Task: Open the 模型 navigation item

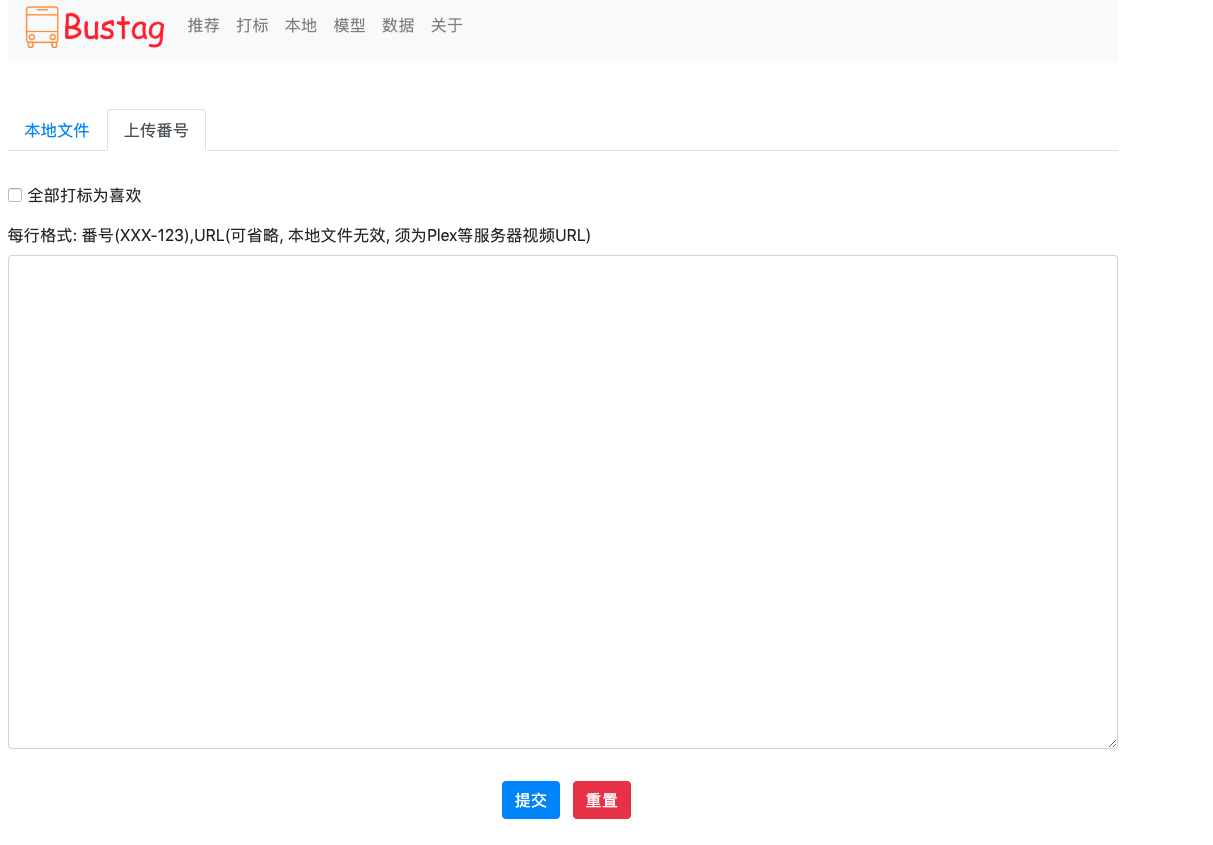Action: click(x=350, y=26)
